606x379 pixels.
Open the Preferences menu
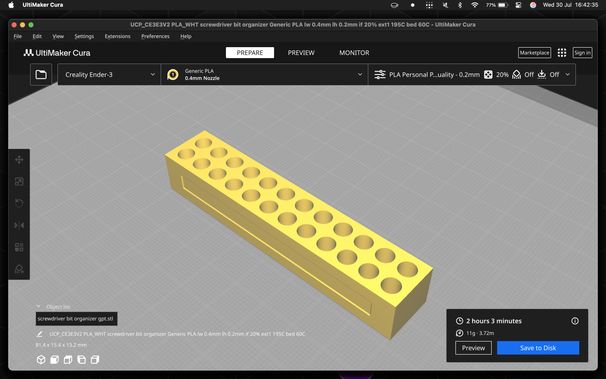(155, 36)
